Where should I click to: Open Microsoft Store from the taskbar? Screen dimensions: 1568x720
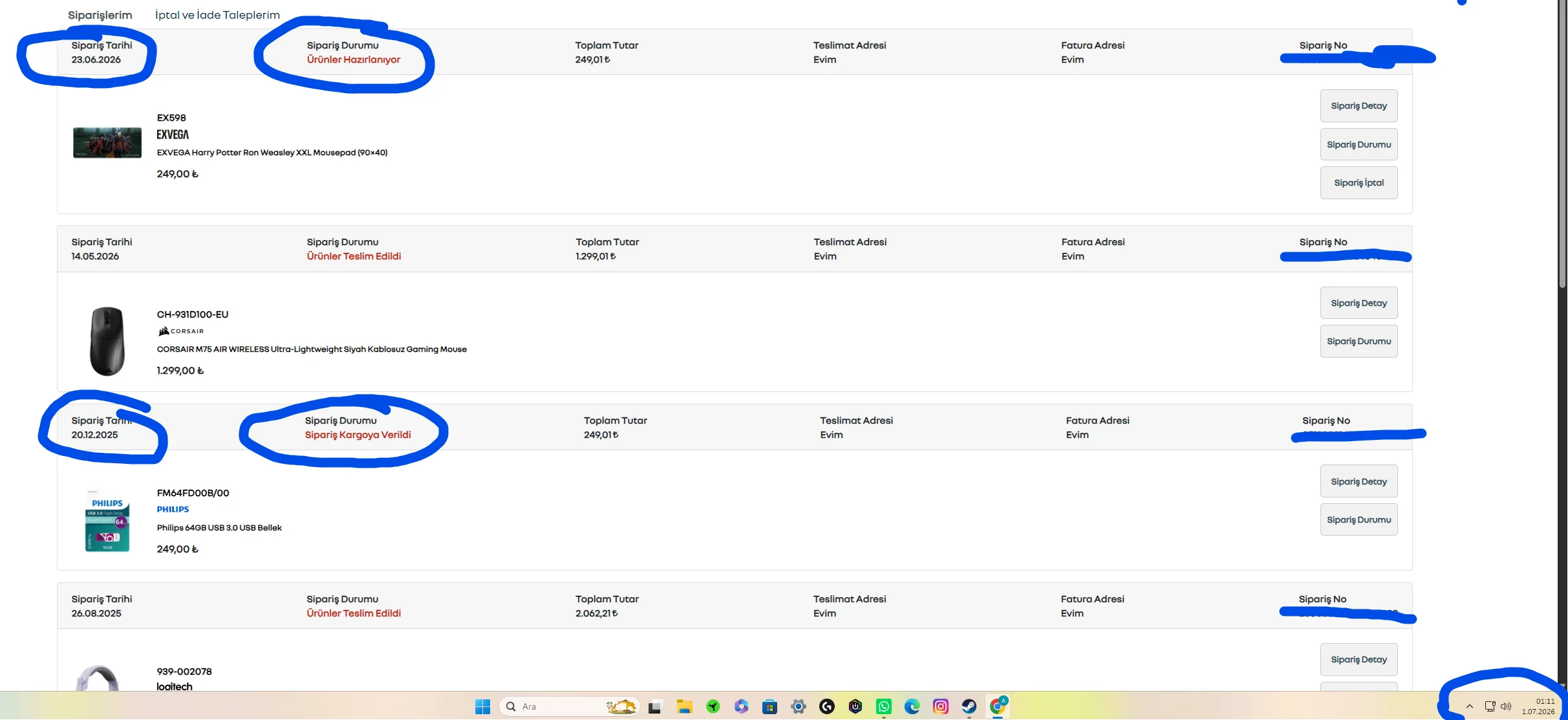coord(769,706)
